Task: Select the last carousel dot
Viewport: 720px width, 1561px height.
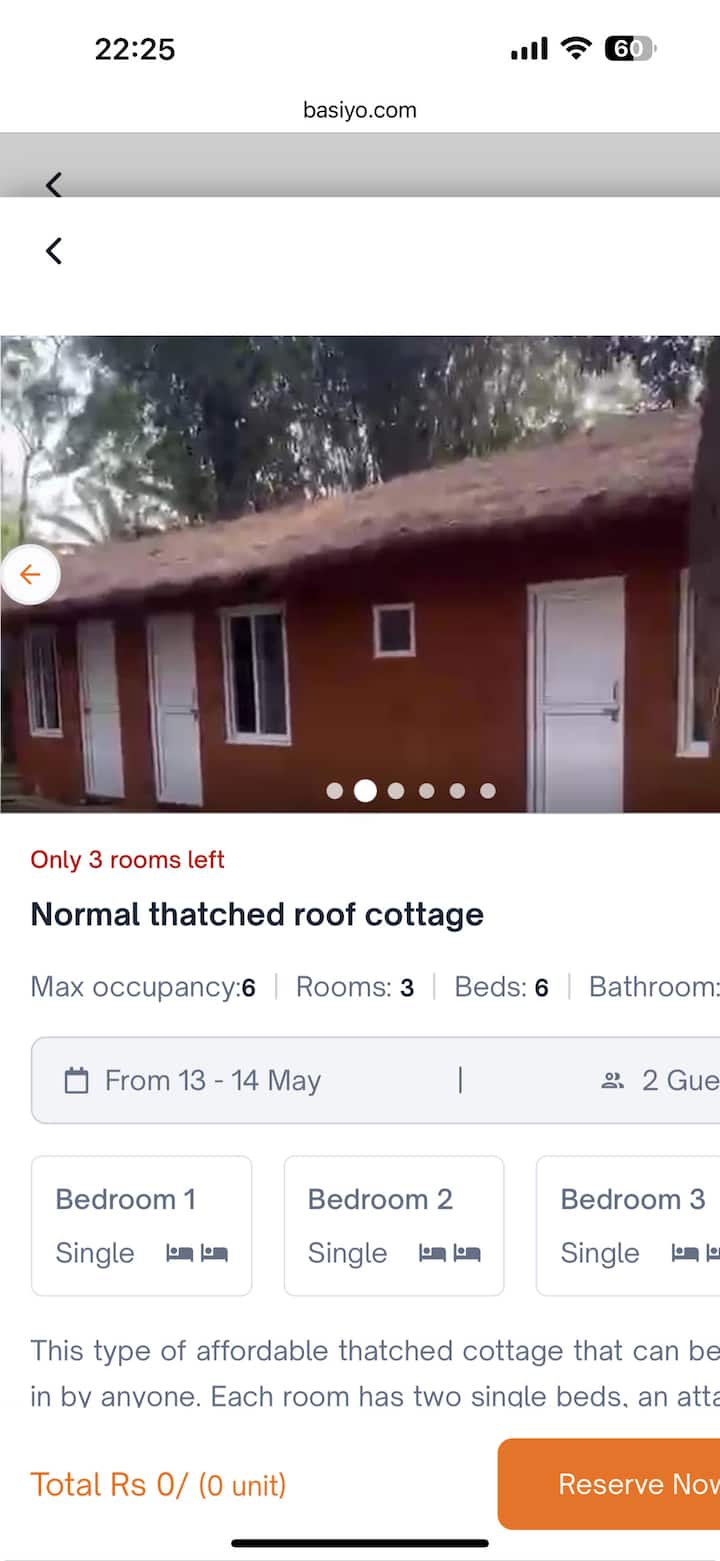Action: (x=488, y=791)
